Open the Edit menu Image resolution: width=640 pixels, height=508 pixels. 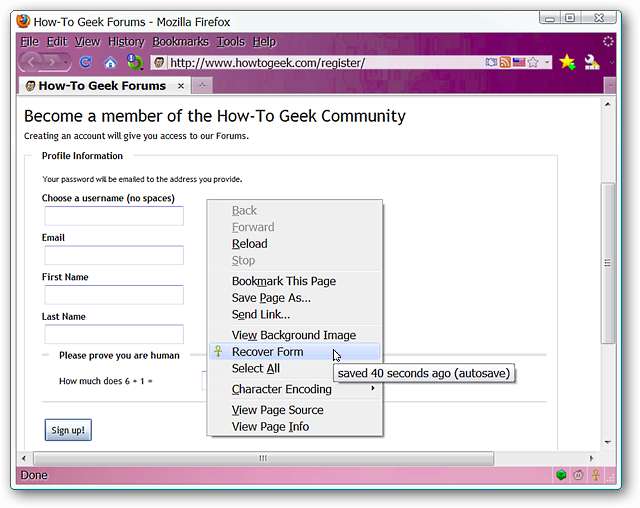(57, 42)
